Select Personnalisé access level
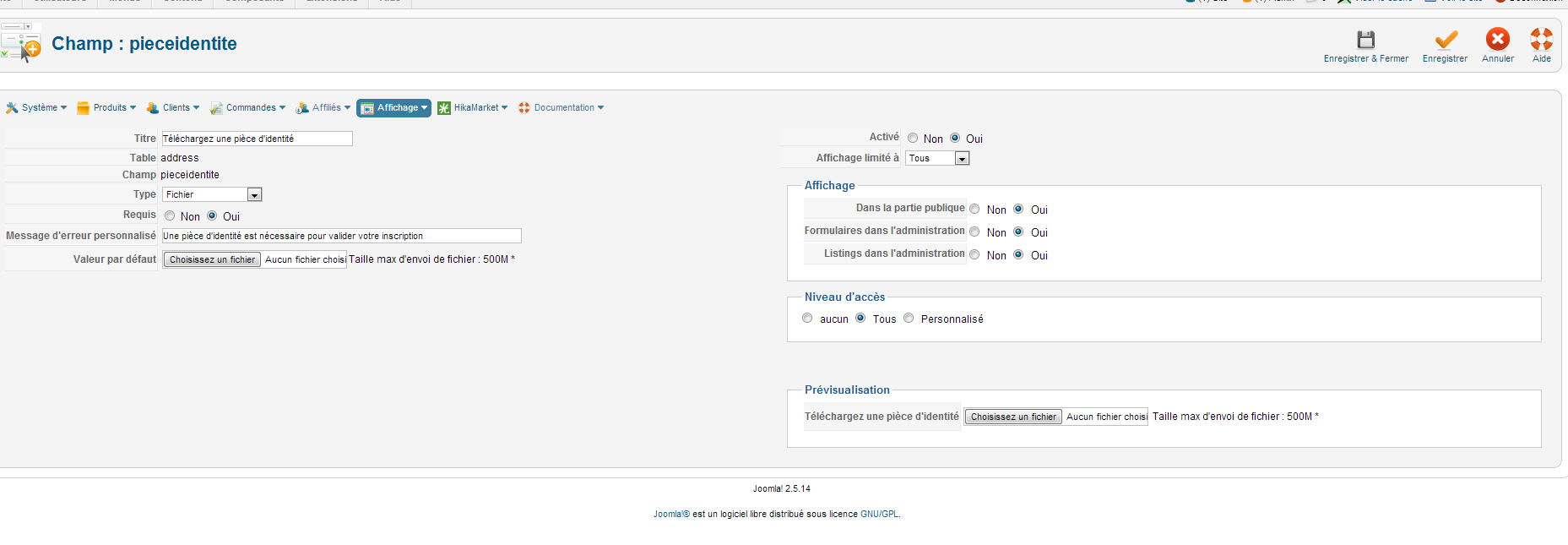The image size is (1568, 545). point(909,319)
